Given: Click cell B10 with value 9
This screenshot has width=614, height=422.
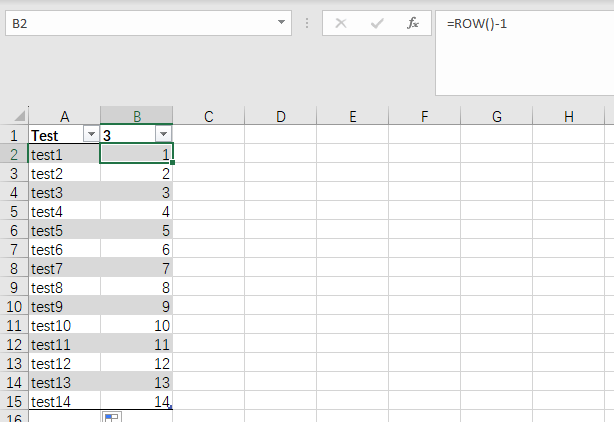Looking at the screenshot, I should [136, 307].
